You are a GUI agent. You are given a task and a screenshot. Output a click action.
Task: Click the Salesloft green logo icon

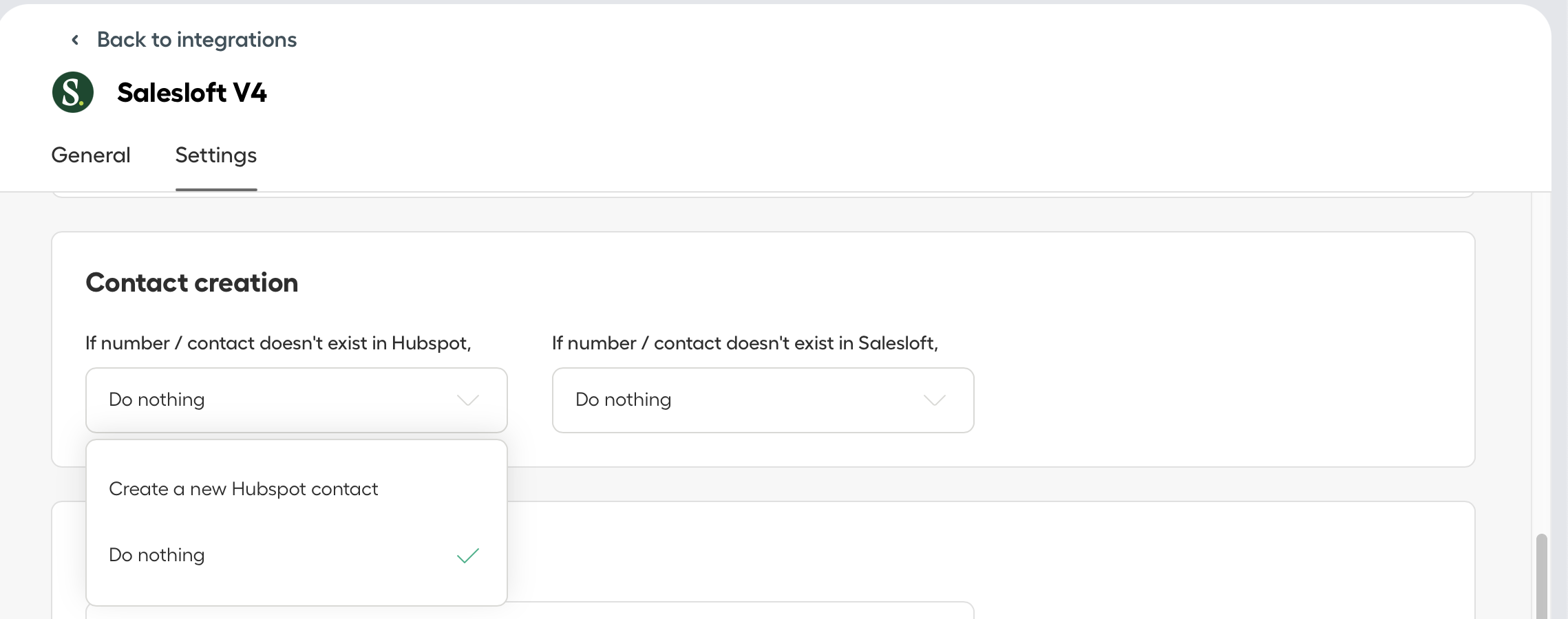tap(73, 92)
